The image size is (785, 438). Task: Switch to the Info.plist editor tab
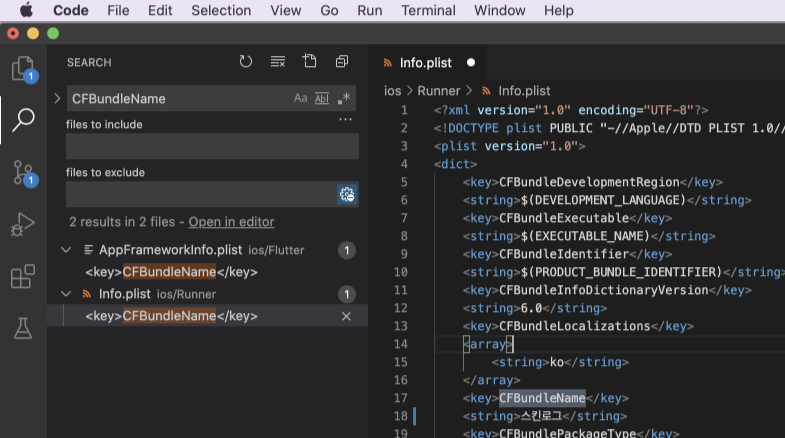(426, 63)
